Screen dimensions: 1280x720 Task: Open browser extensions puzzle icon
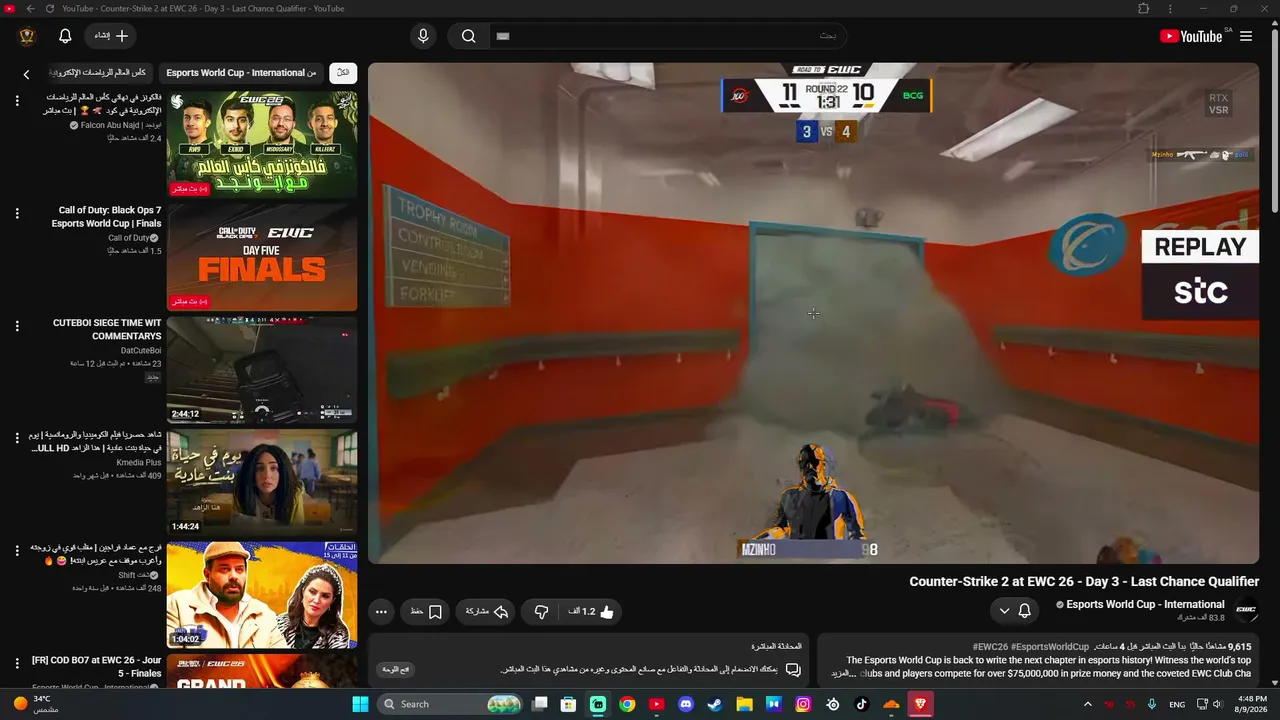pyautogui.click(x=1144, y=9)
